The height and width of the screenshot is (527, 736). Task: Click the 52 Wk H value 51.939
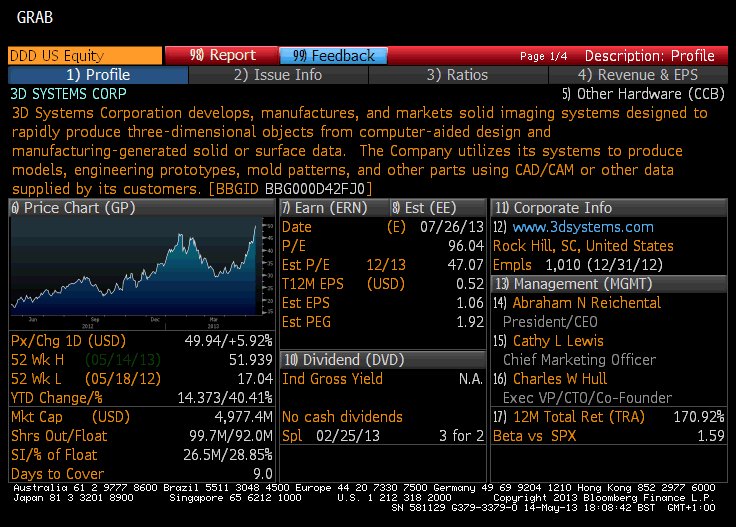pyautogui.click(x=251, y=360)
